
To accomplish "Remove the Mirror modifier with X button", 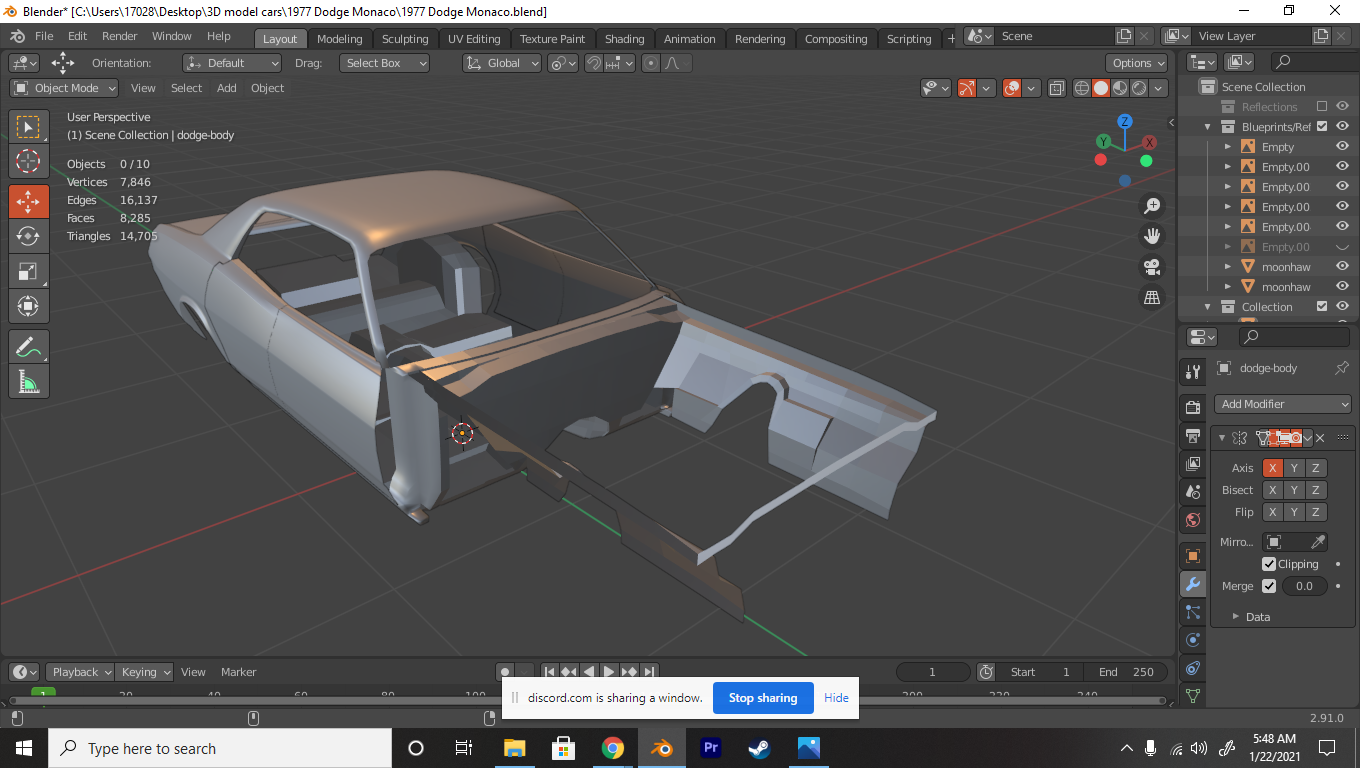I will (x=1320, y=438).
